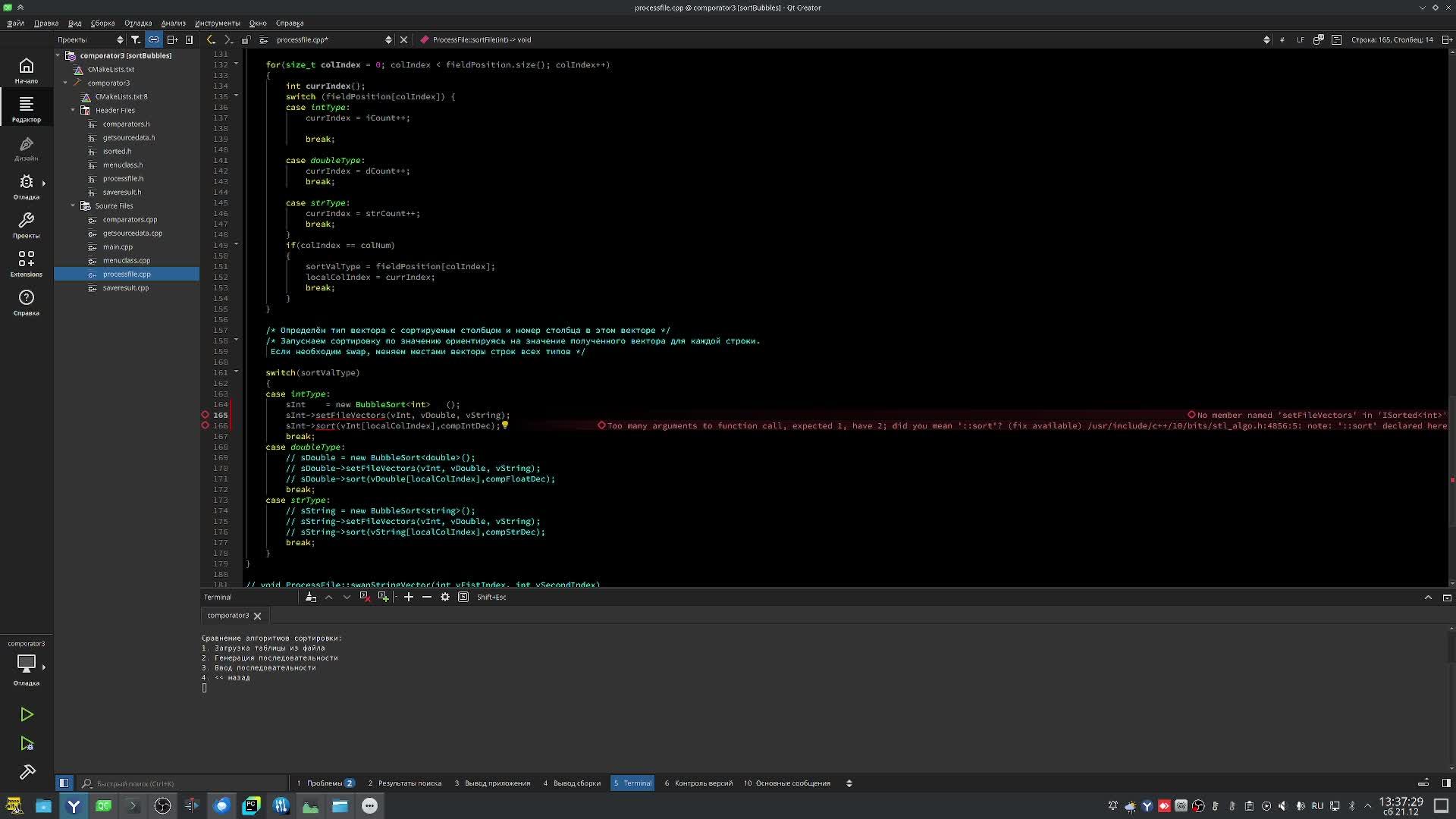Remove terminal with the minus icon

pyautogui.click(x=426, y=597)
